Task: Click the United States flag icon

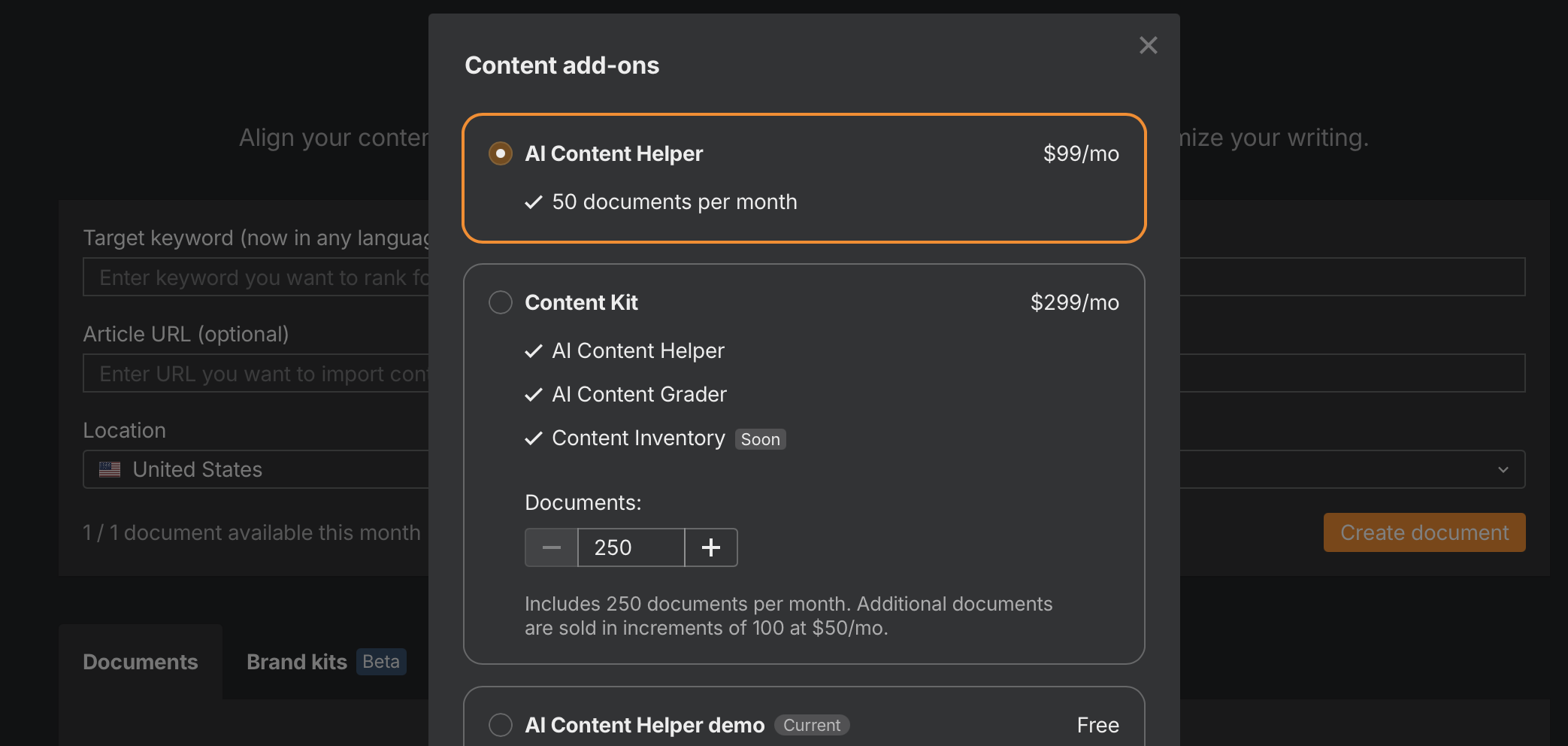Action: click(110, 469)
